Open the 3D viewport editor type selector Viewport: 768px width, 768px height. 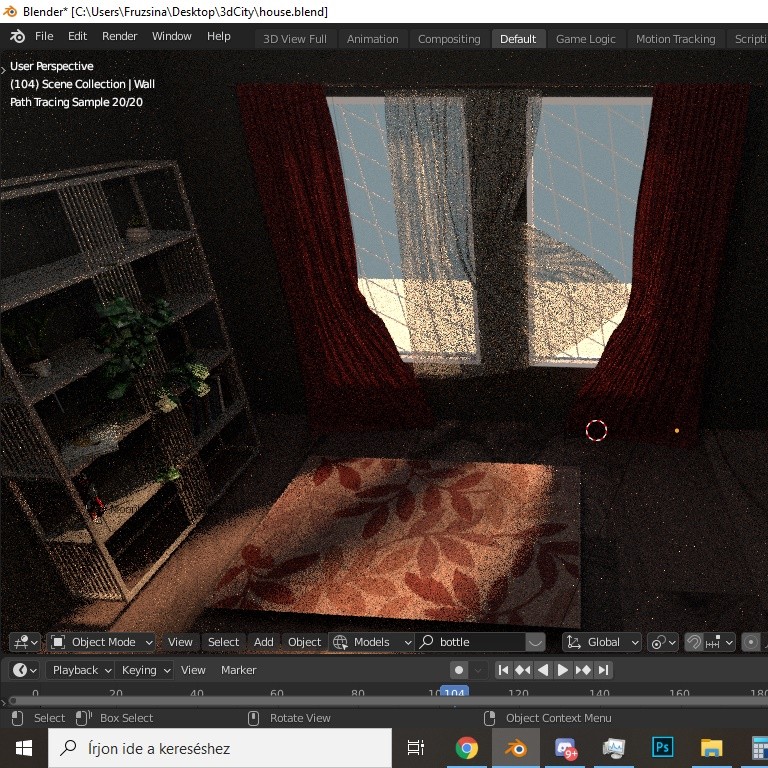(25, 642)
